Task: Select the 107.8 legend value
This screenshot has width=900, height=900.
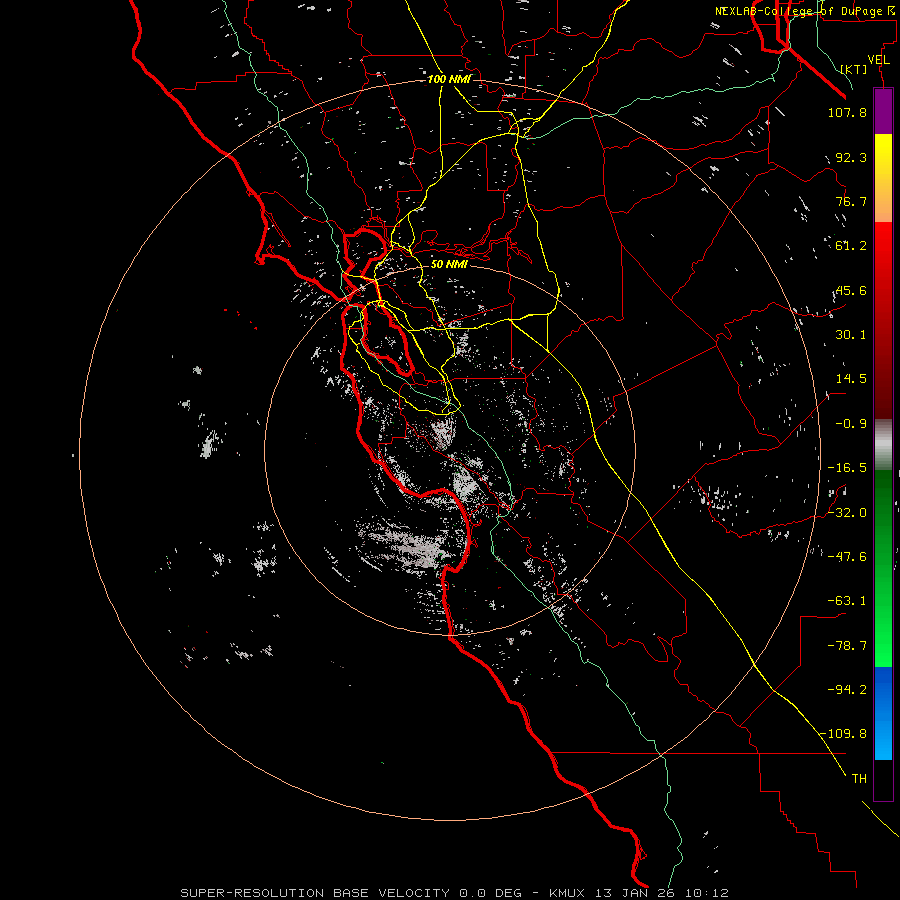Action: point(847,112)
